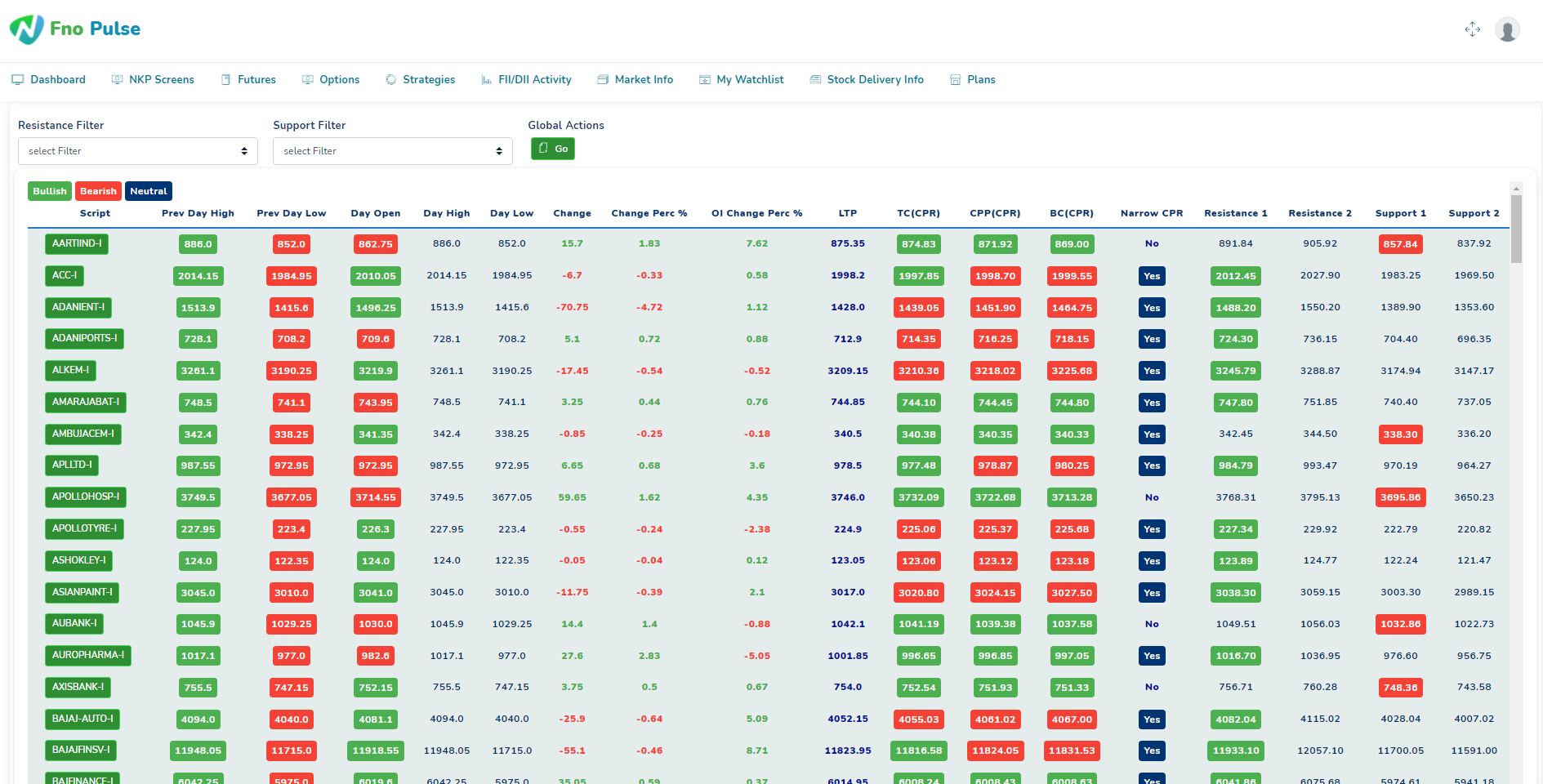Open the ASIANPAINT-I script
This screenshot has width=1543, height=784.
pyautogui.click(x=82, y=592)
